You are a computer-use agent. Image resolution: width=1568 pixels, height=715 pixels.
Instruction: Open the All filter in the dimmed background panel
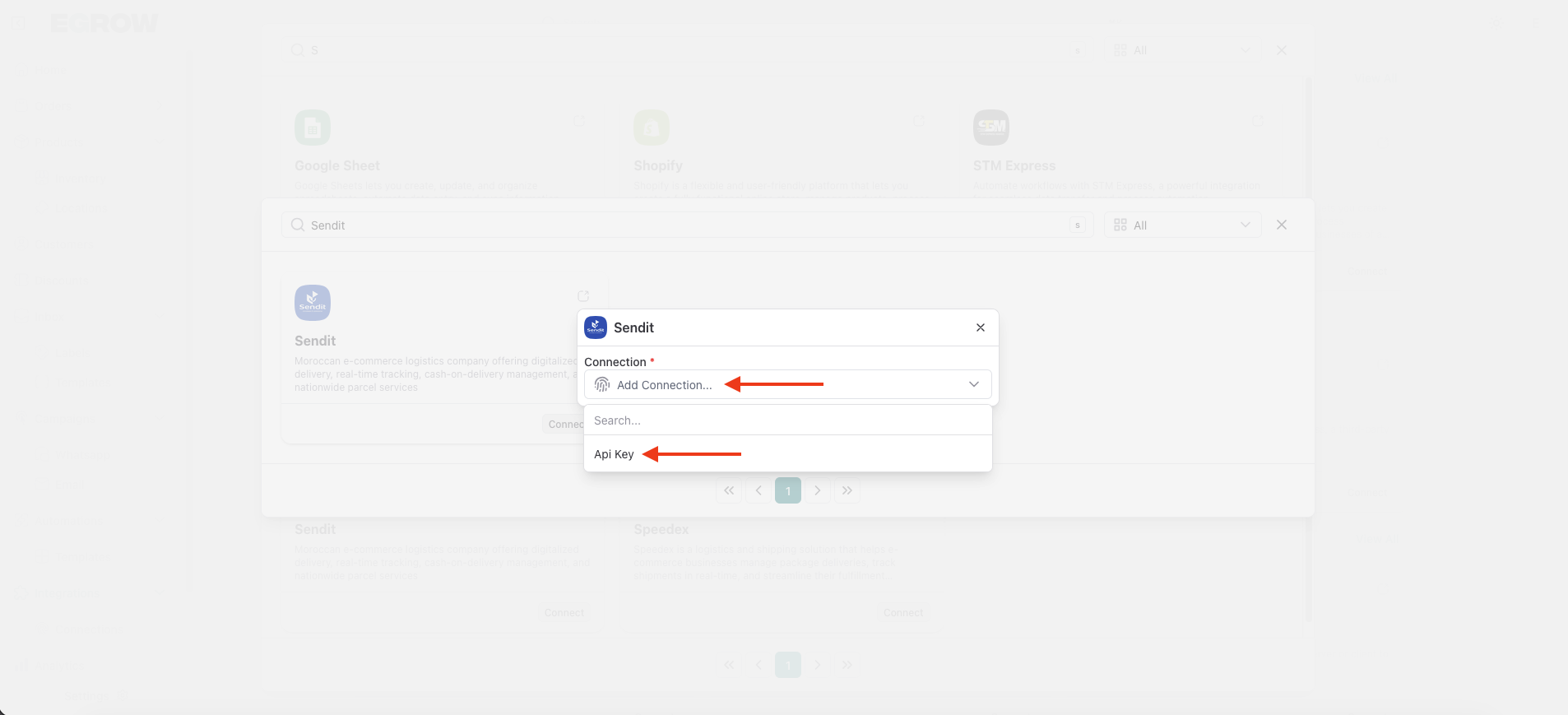(1182, 50)
